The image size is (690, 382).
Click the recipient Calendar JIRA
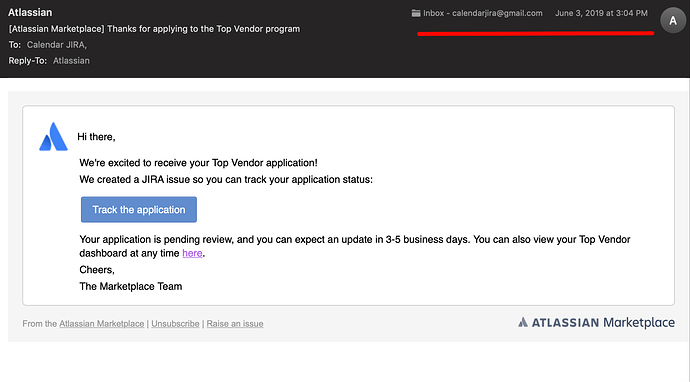point(57,45)
